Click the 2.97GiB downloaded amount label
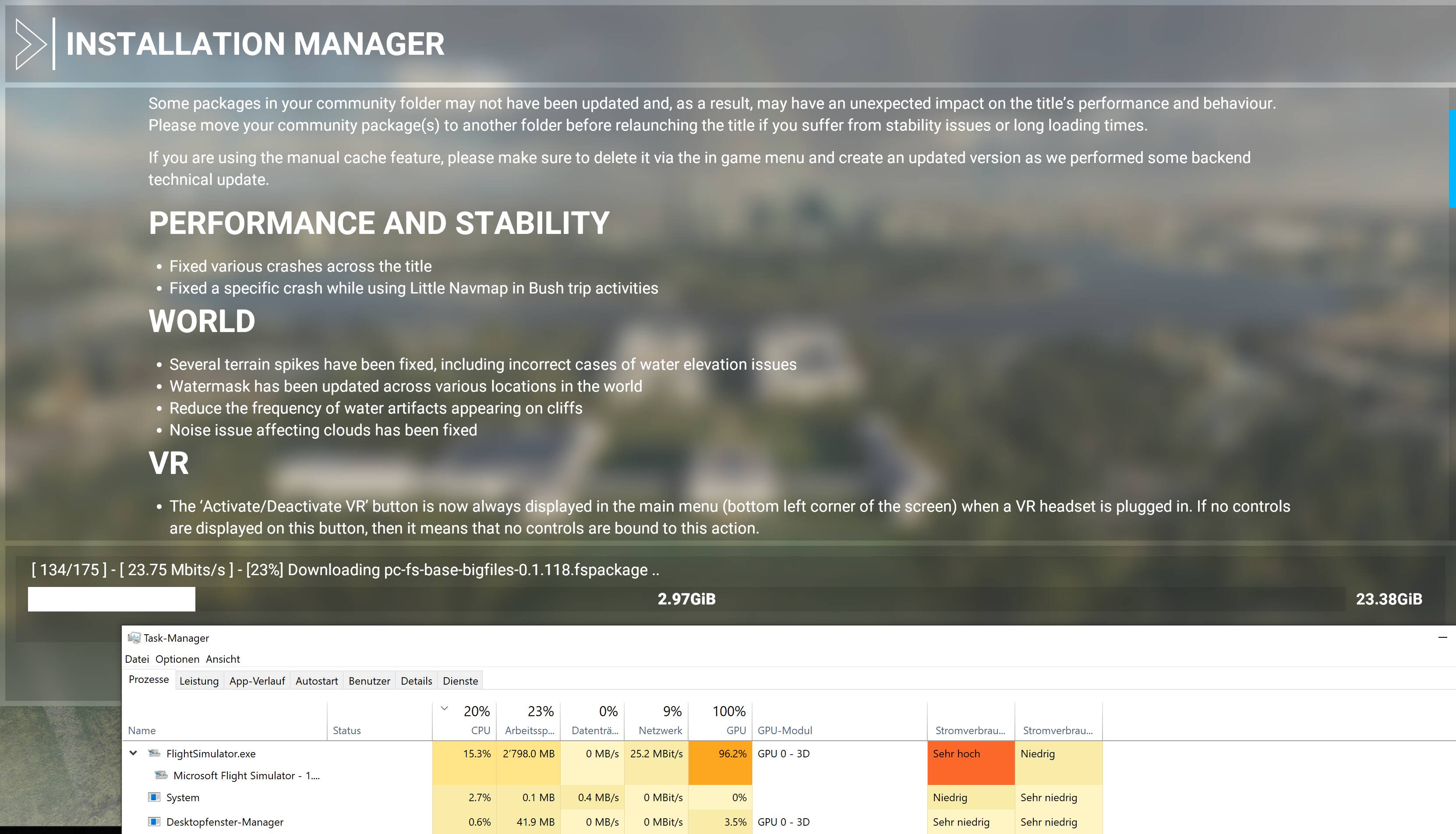The image size is (1456, 834). [x=686, y=599]
